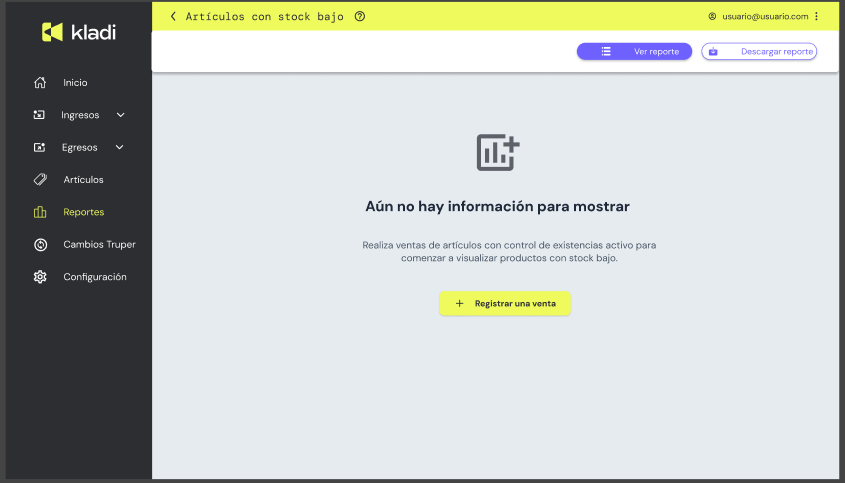The image size is (845, 483).
Task: Click the Reportes bar chart icon
Action: [40, 212]
